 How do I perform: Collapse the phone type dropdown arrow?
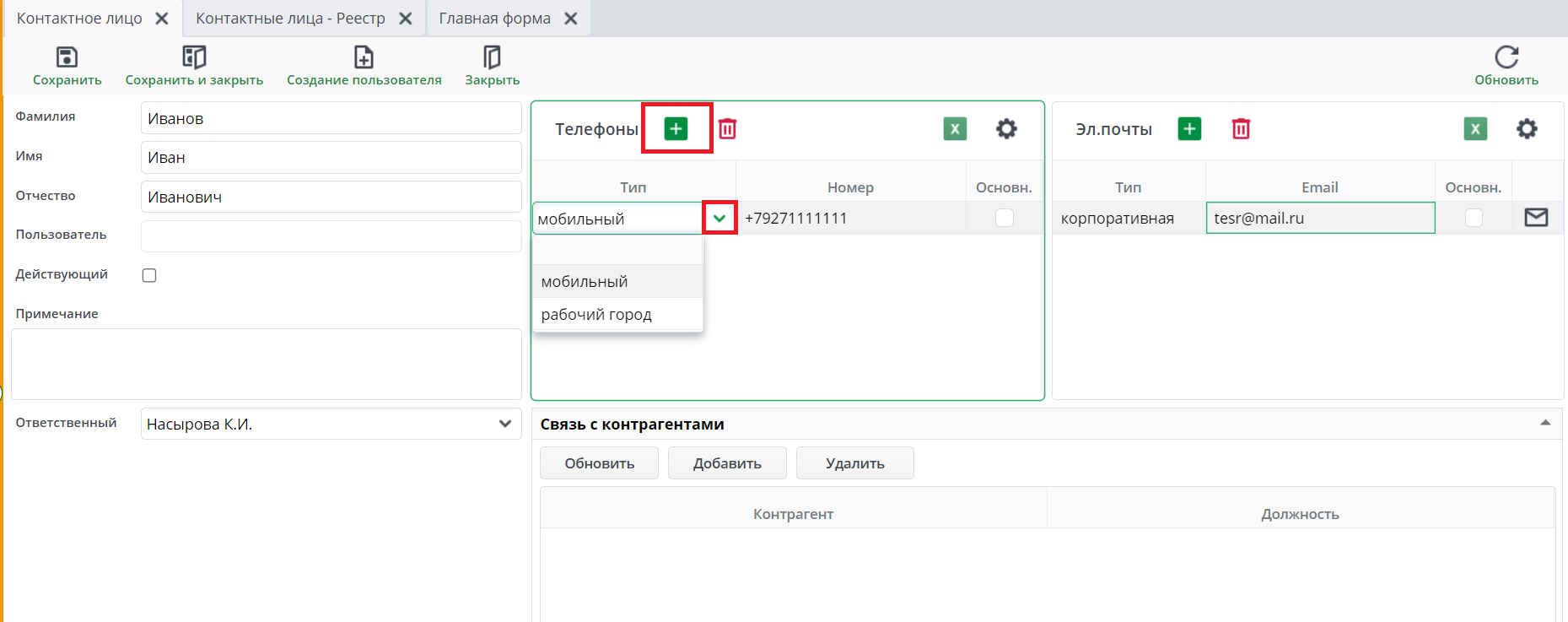click(719, 218)
